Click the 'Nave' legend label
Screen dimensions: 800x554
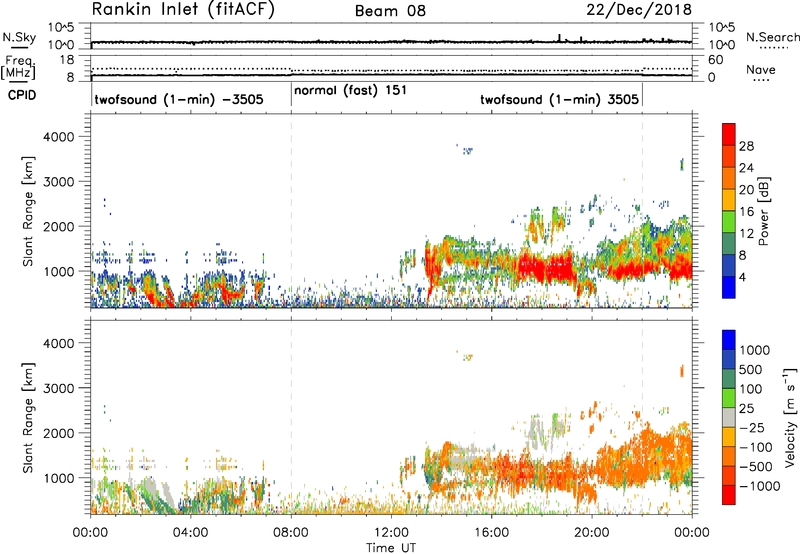761,70
